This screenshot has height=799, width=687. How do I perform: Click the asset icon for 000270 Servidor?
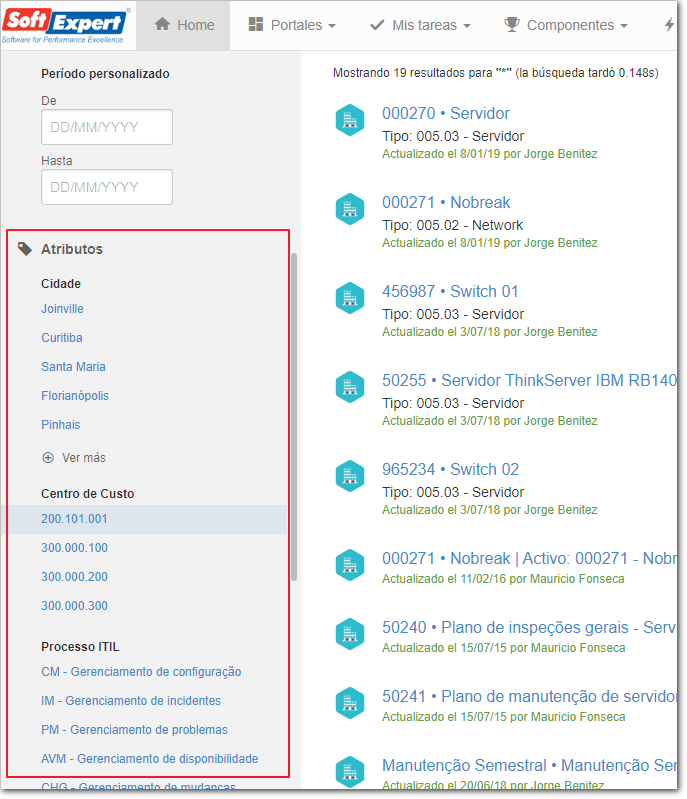tap(350, 120)
